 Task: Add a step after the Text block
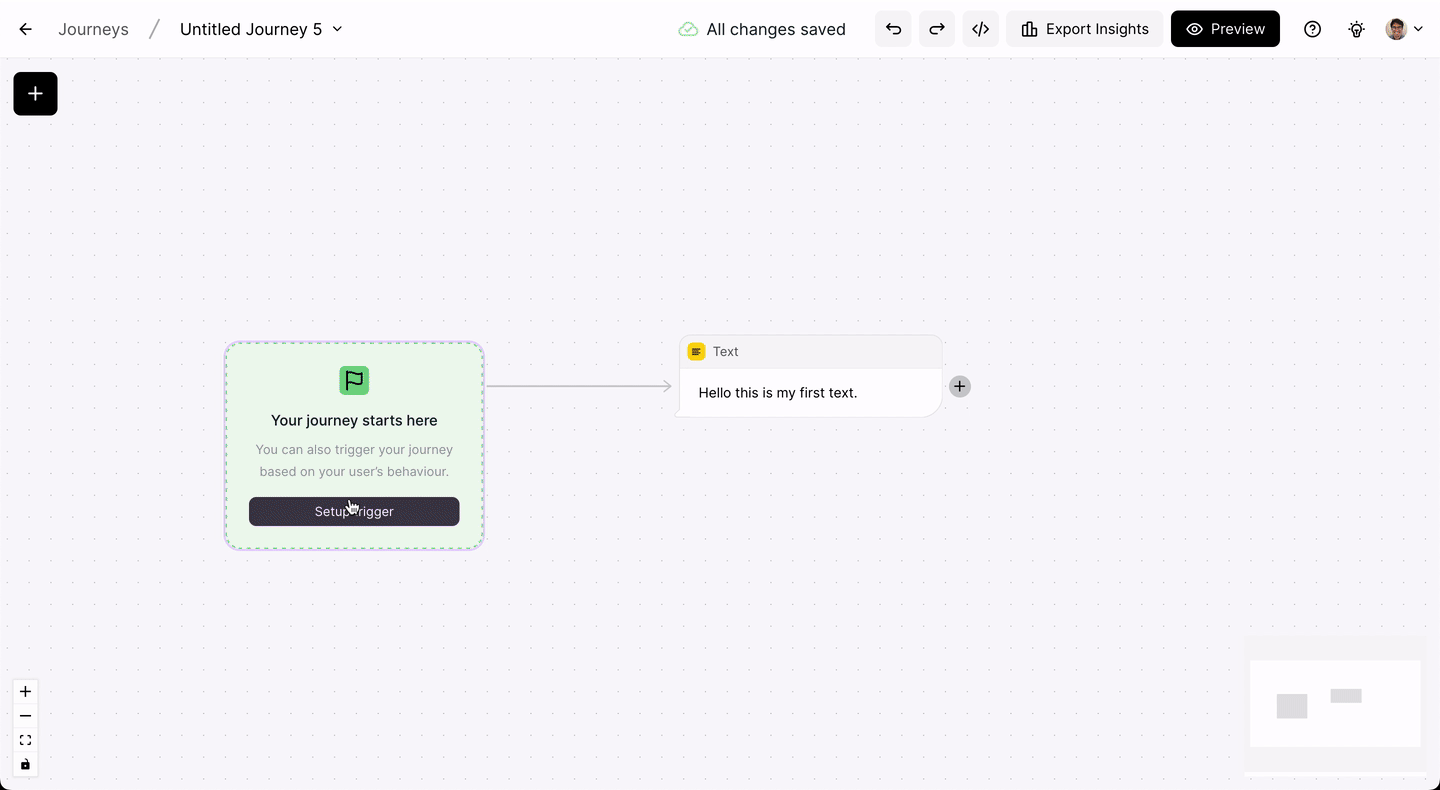click(959, 386)
